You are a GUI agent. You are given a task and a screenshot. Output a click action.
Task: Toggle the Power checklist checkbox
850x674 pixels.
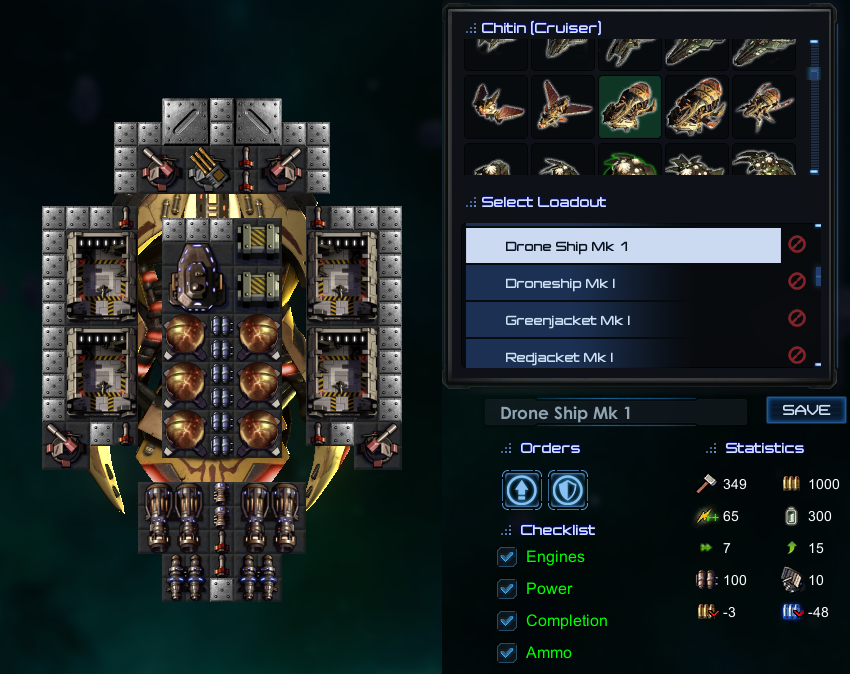(507, 589)
